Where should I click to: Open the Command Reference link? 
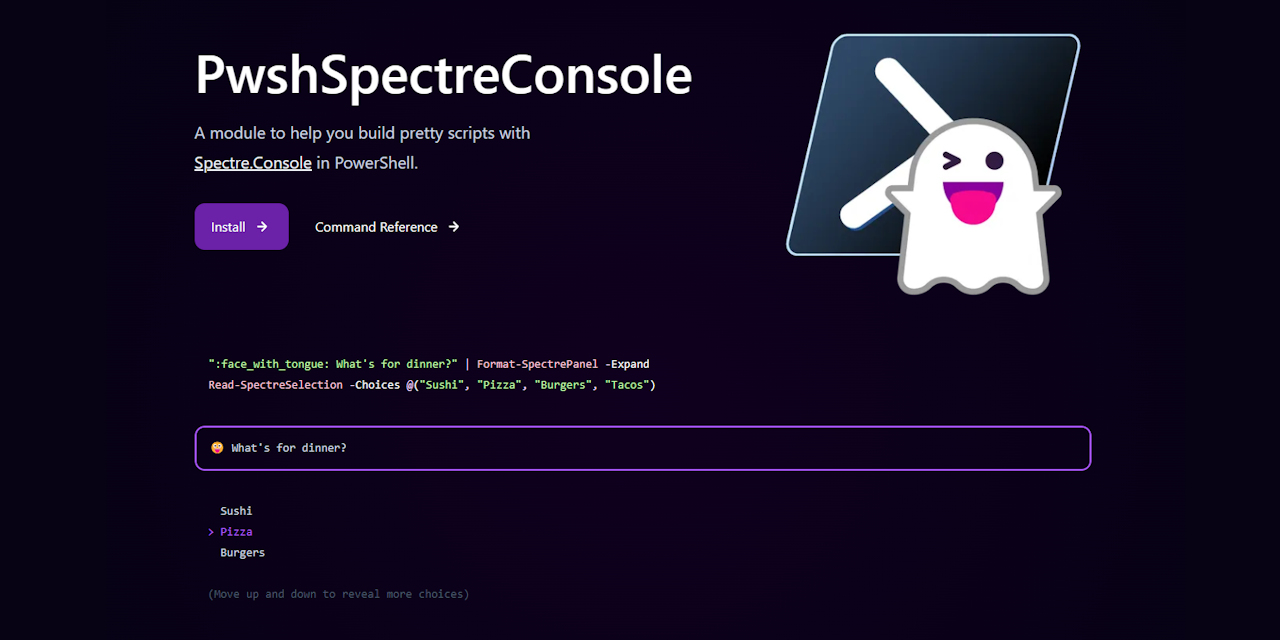(387, 227)
